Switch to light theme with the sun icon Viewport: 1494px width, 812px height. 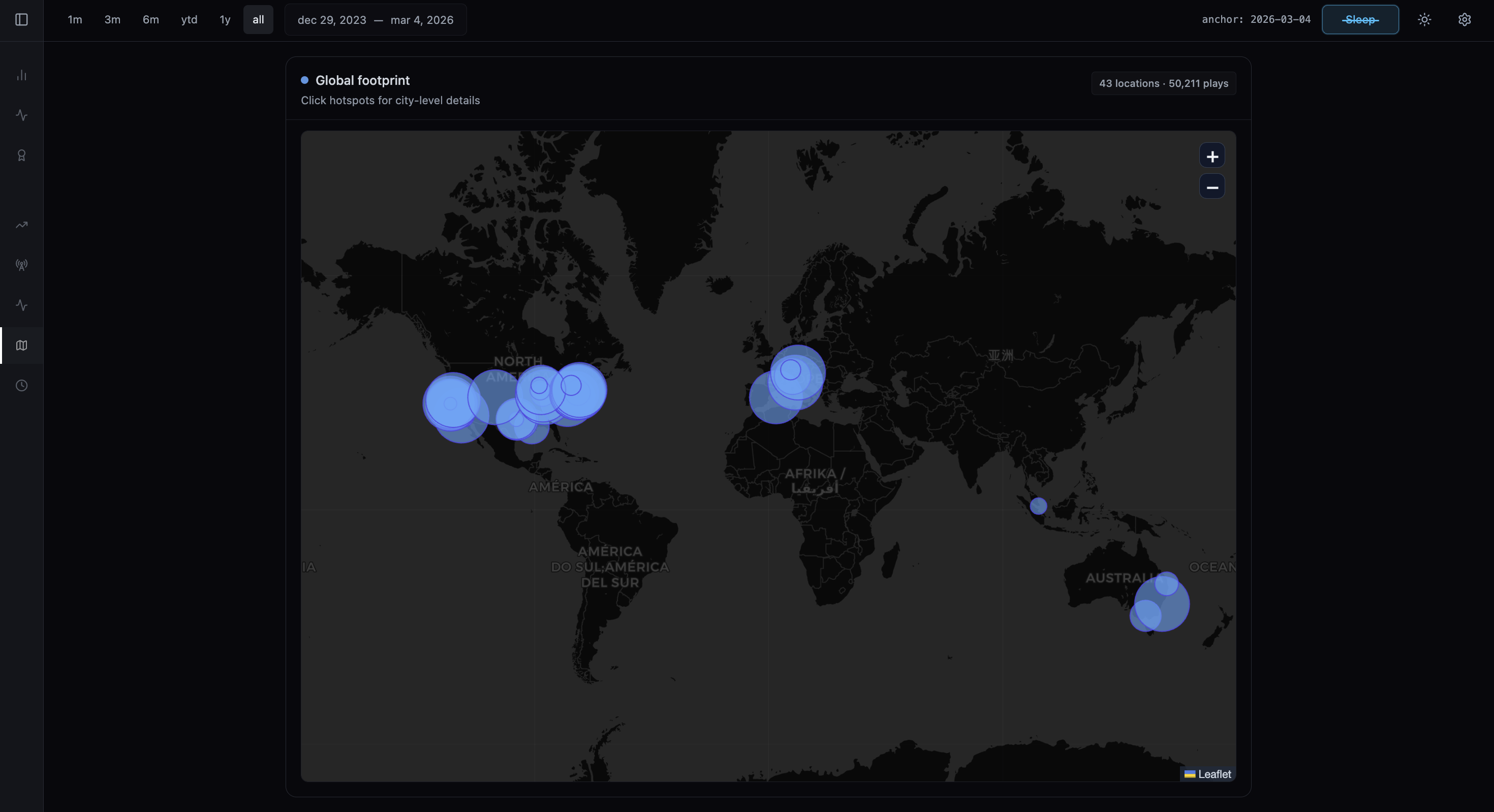point(1424,19)
